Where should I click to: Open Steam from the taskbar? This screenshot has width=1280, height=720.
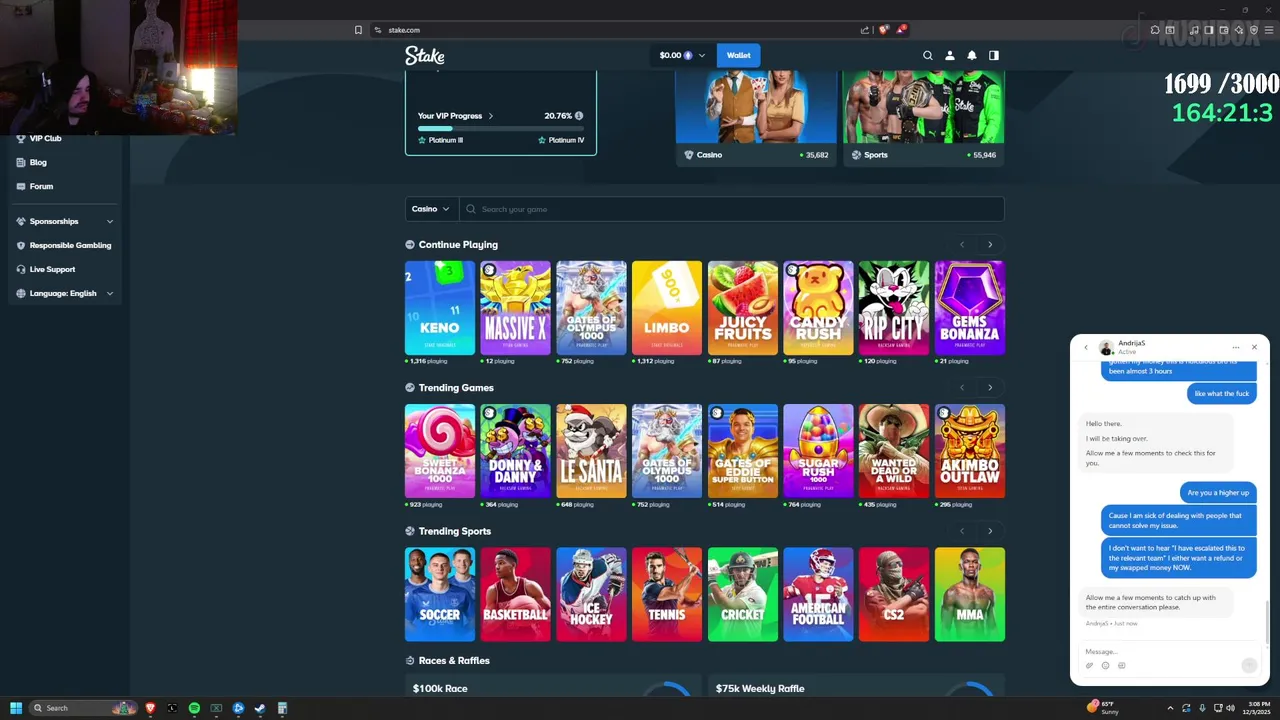260,708
